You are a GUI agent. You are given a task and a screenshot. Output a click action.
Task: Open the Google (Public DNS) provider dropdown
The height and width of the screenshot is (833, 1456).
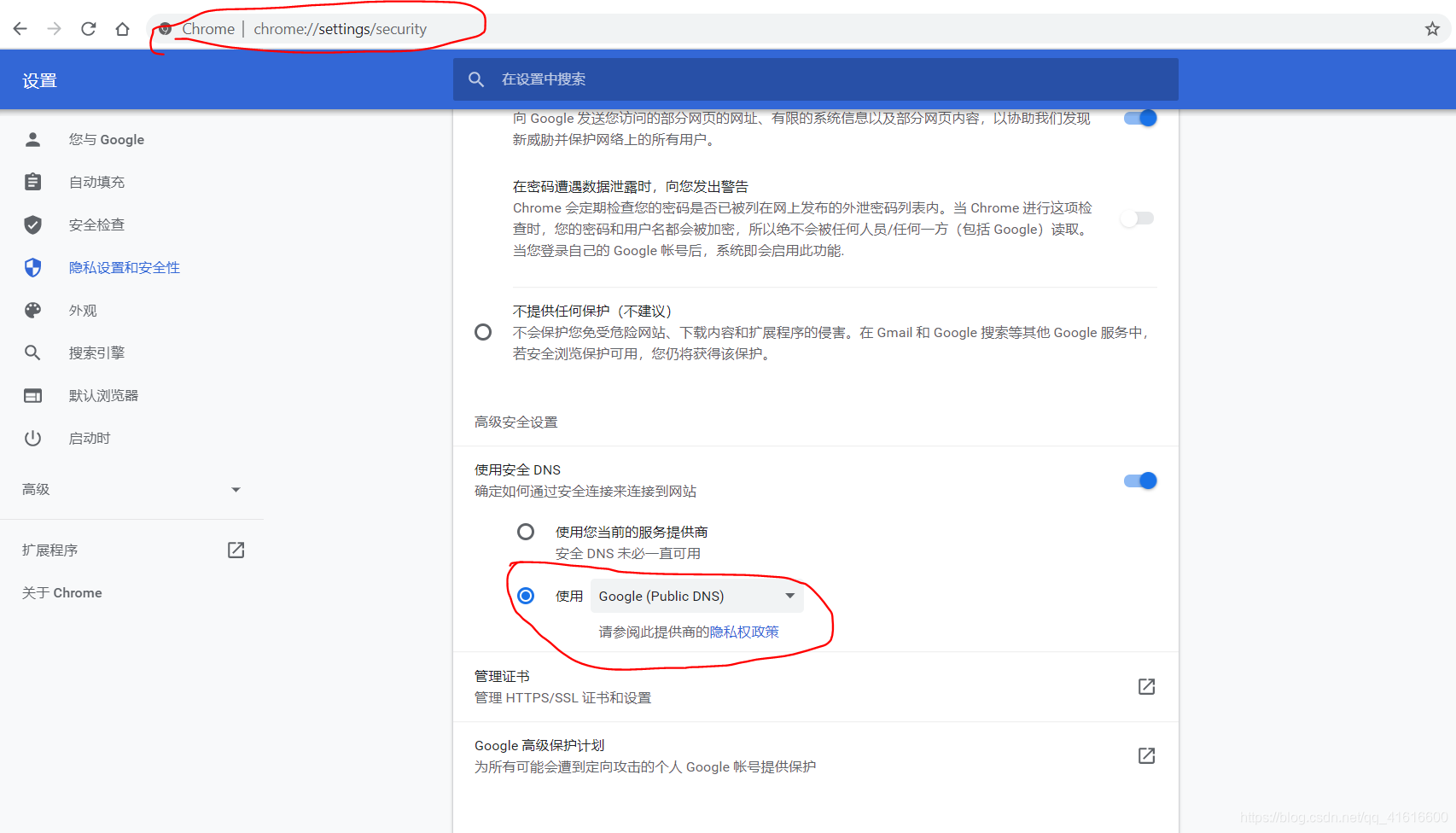coord(697,596)
